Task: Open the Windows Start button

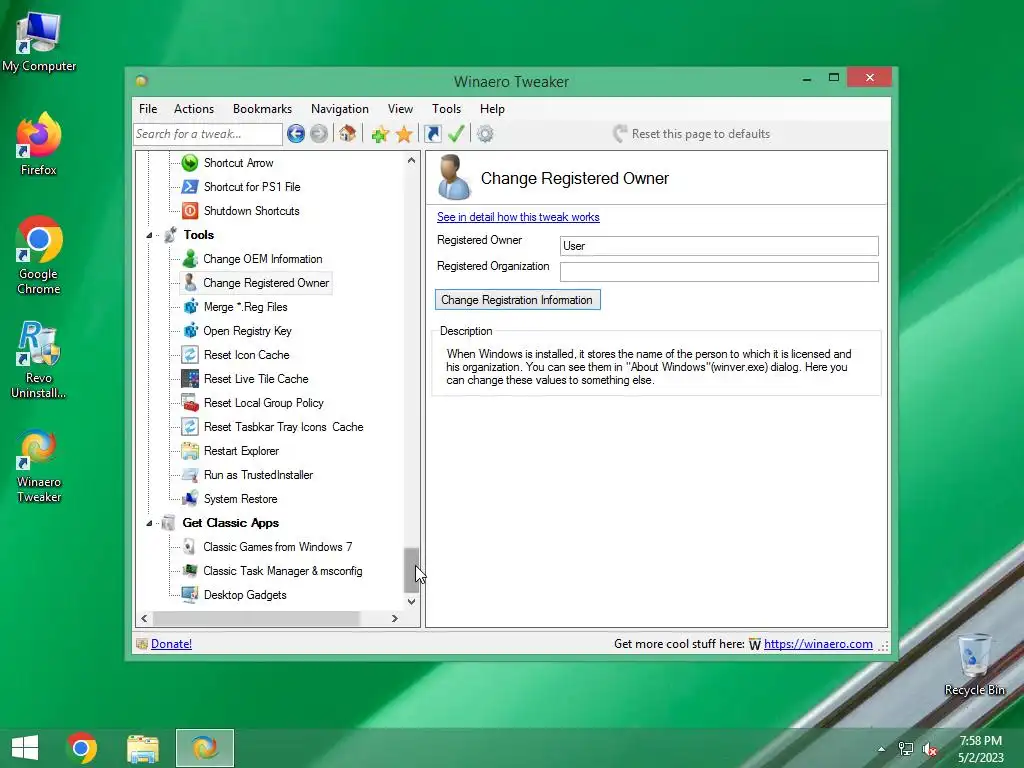Action: pos(25,748)
